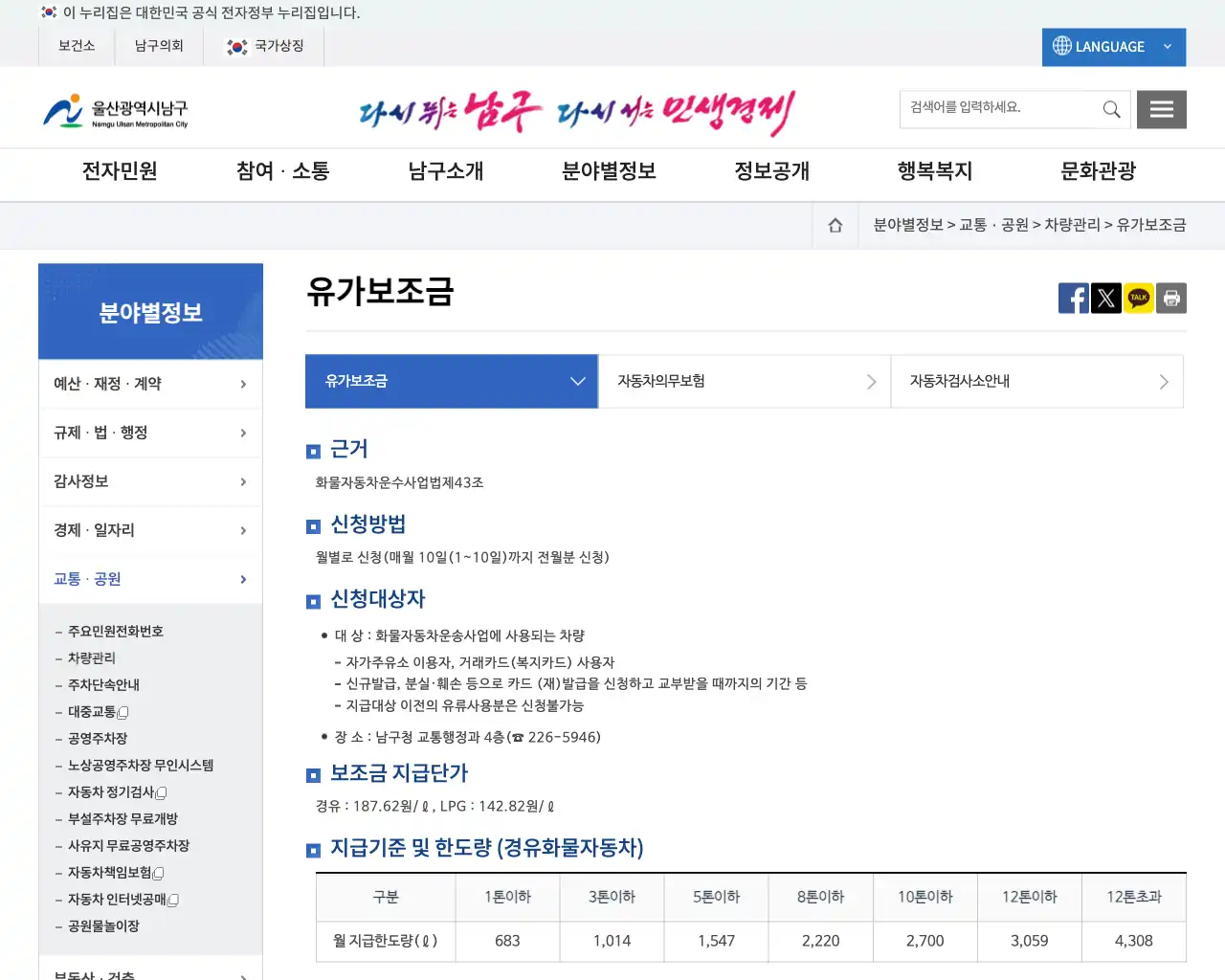Open 주차단속안내 in sidebar

click(103, 685)
